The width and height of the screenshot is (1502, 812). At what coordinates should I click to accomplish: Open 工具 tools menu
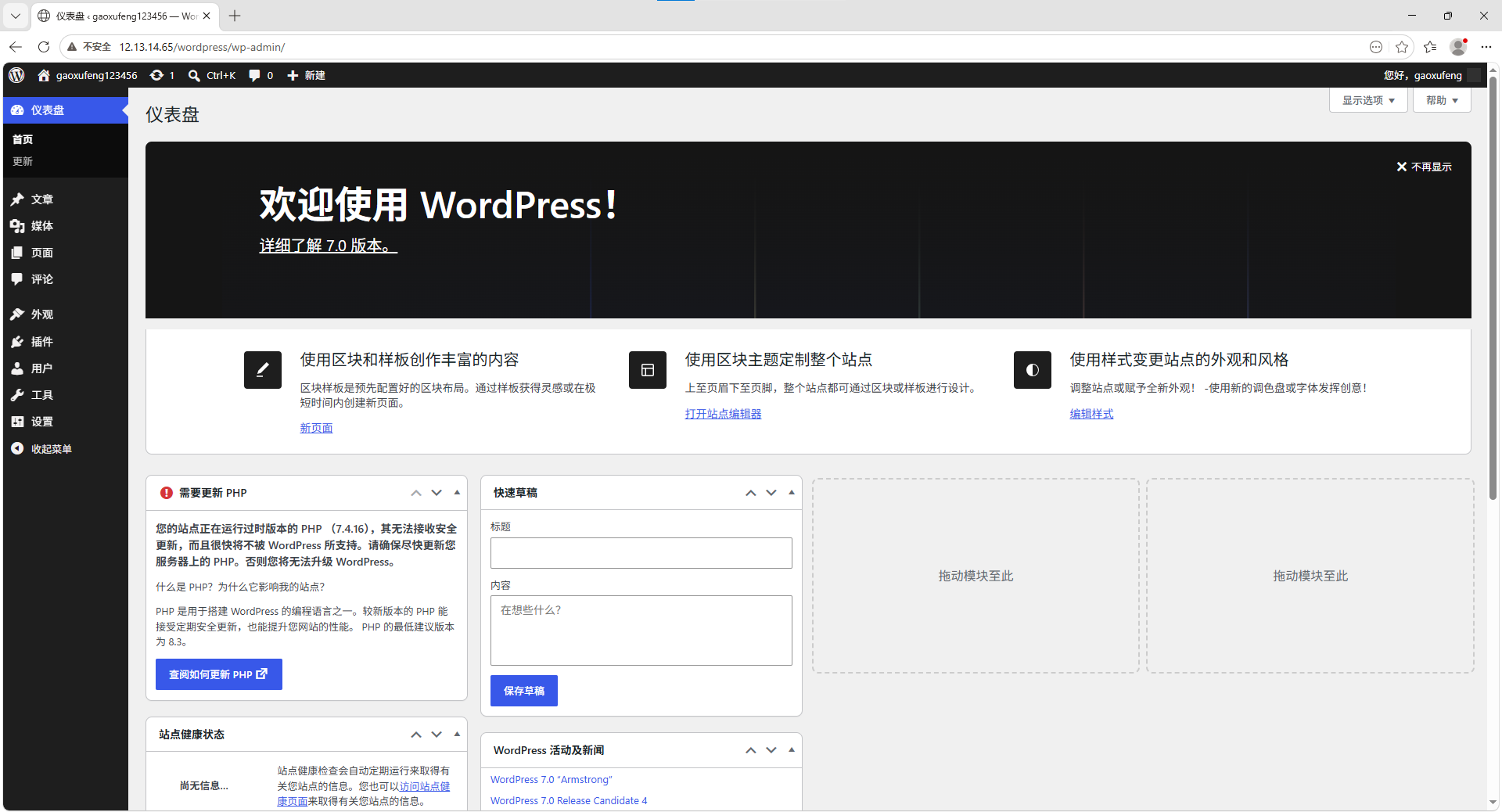(x=66, y=395)
